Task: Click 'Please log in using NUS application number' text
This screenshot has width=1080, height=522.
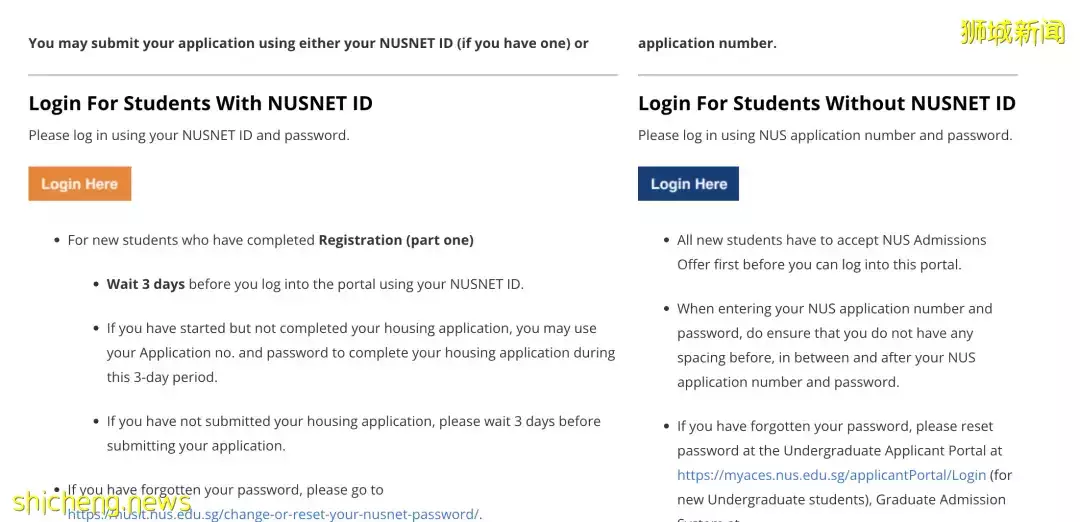Action: pyautogui.click(x=825, y=135)
